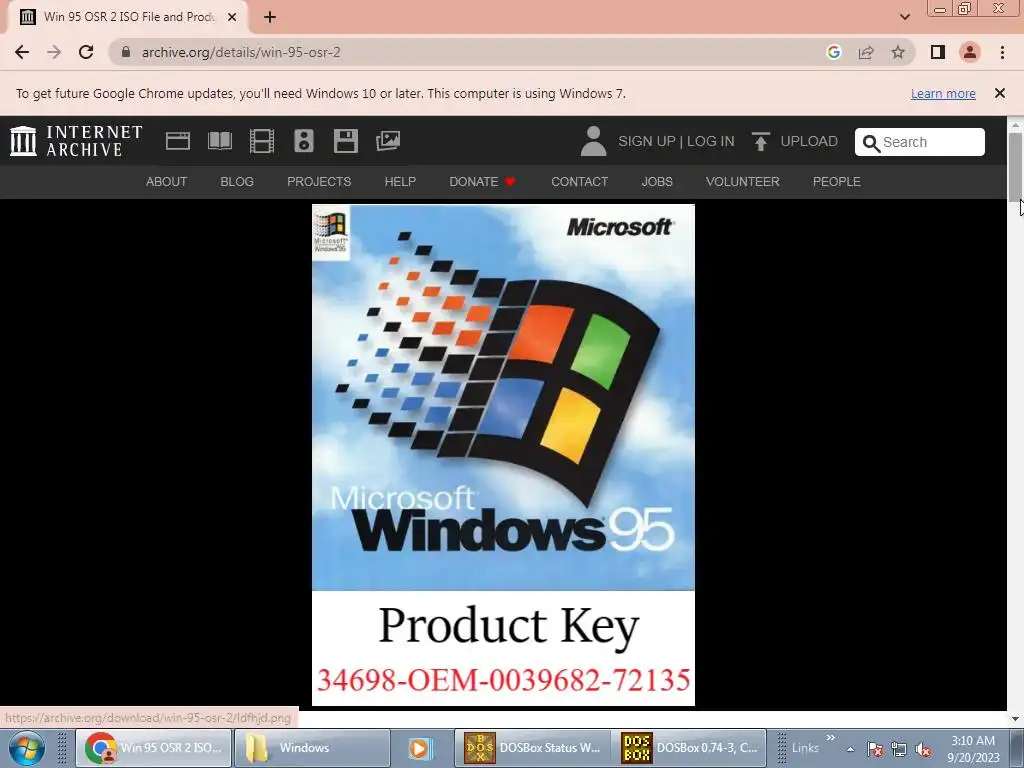The height and width of the screenshot is (768, 1024).
Task: Open the CONTACT menu item
Action: pos(579,182)
